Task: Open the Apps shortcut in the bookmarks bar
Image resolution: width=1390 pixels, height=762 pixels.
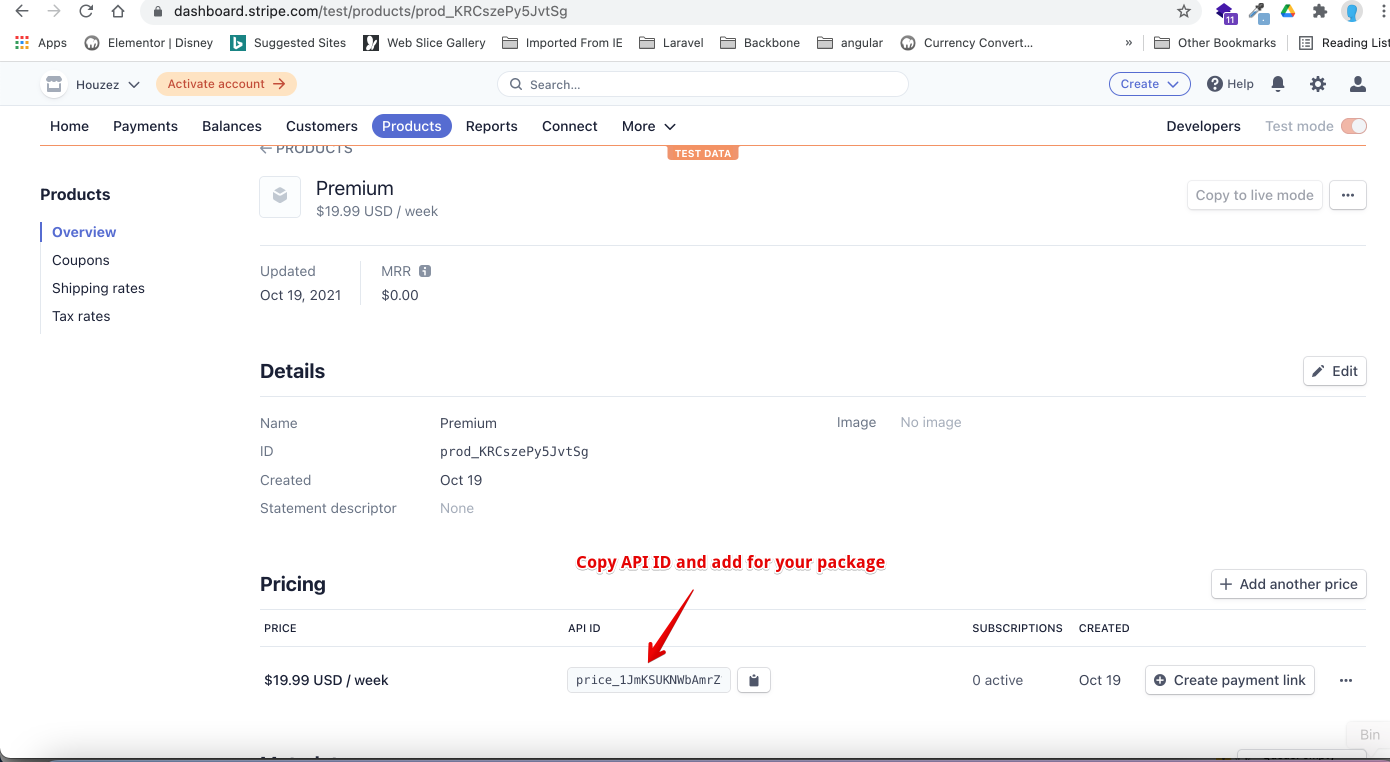Action: point(41,43)
